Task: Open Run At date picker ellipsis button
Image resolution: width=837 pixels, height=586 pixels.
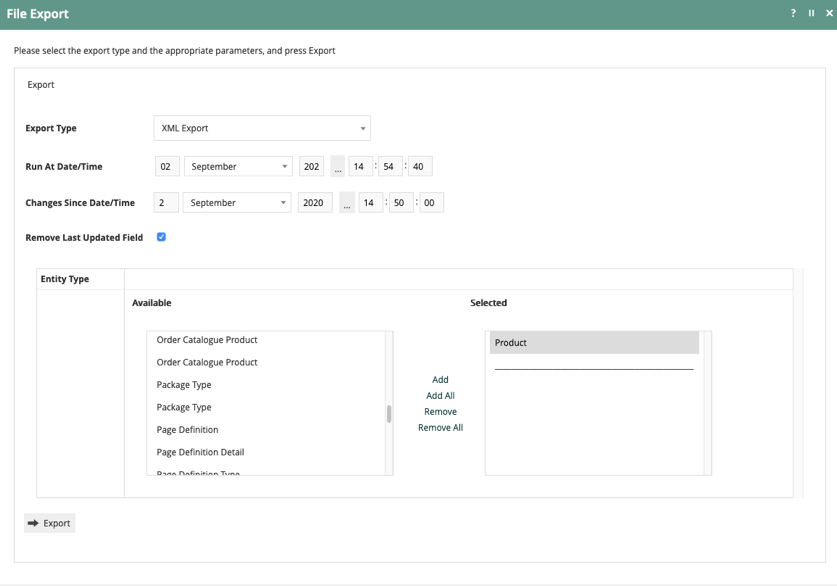Action: tap(338, 167)
